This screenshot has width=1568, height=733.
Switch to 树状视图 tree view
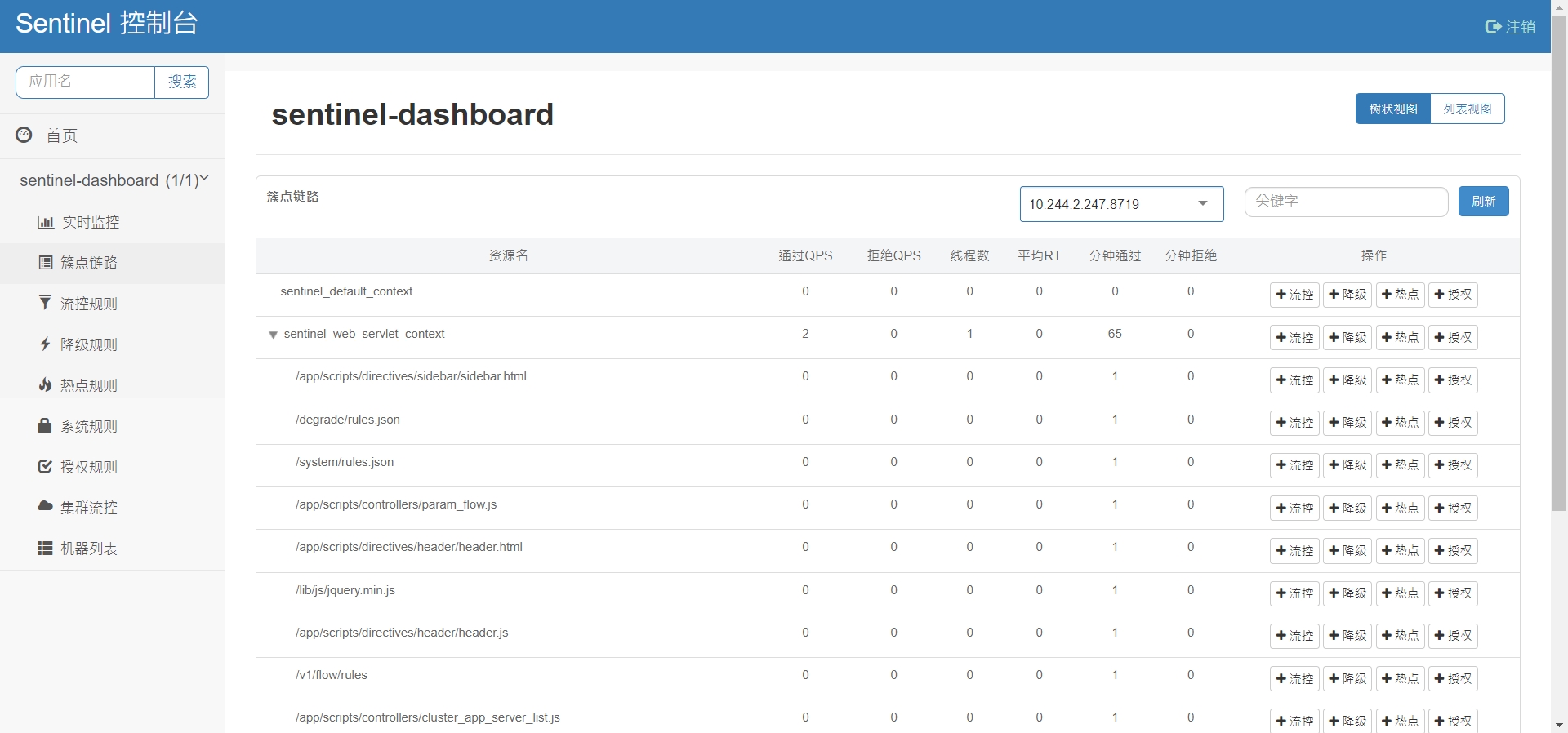(1393, 109)
